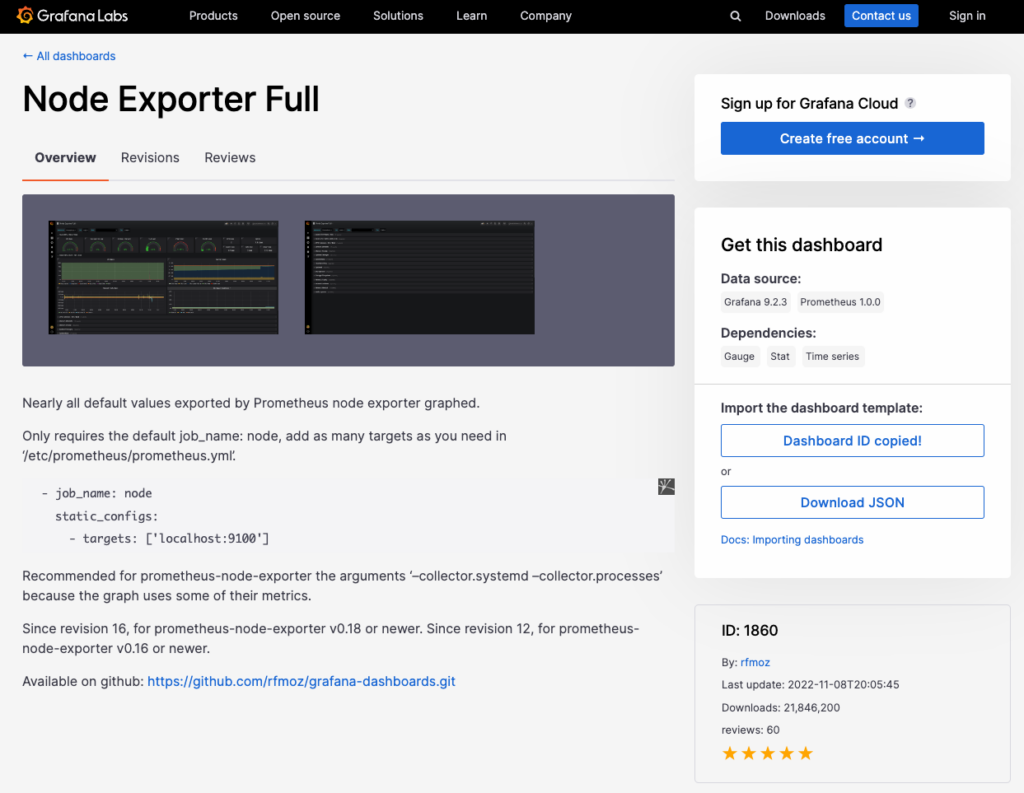Open the second dashboard screenshot thumbnail
Screen dimensions: 1024x793
coord(419,278)
